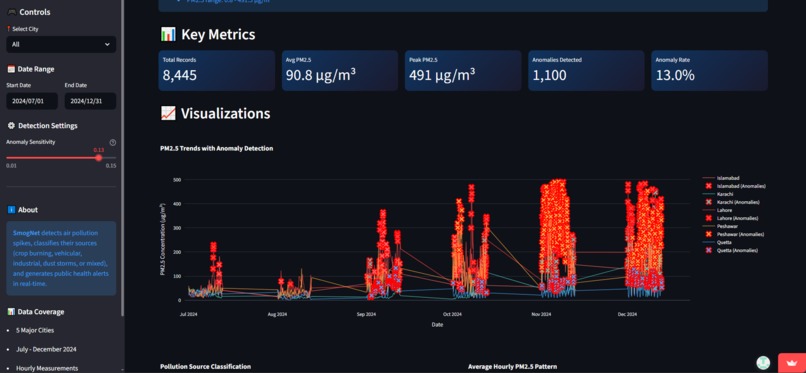The height and width of the screenshot is (373, 806).
Task: Click the info icon beside About
Action: pyautogui.click(x=11, y=210)
